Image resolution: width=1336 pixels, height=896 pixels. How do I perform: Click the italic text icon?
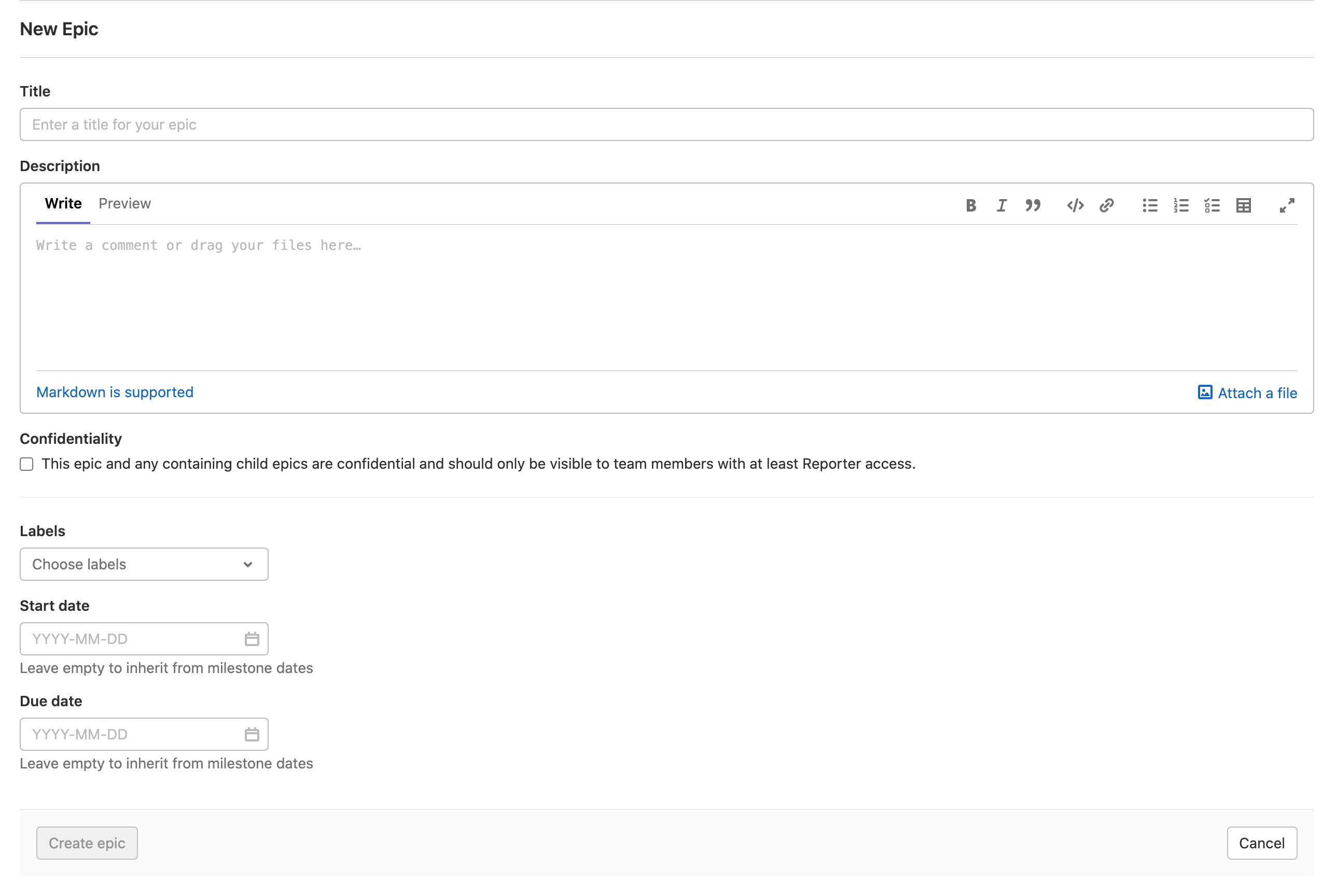[x=1001, y=205]
